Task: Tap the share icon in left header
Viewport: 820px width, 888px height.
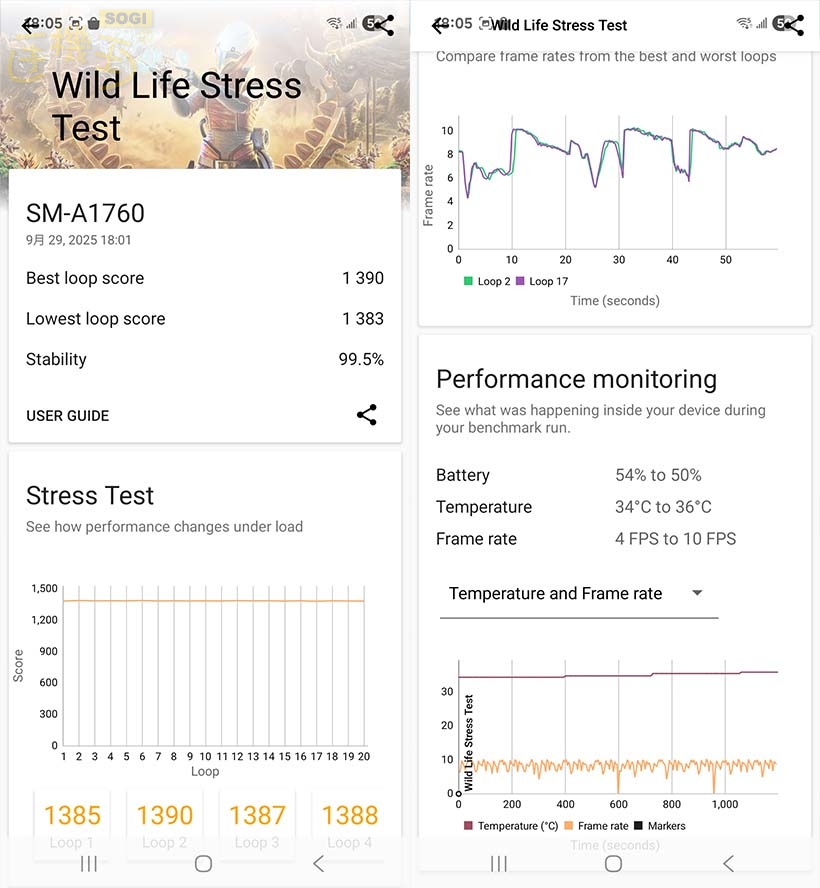Action: click(x=383, y=26)
